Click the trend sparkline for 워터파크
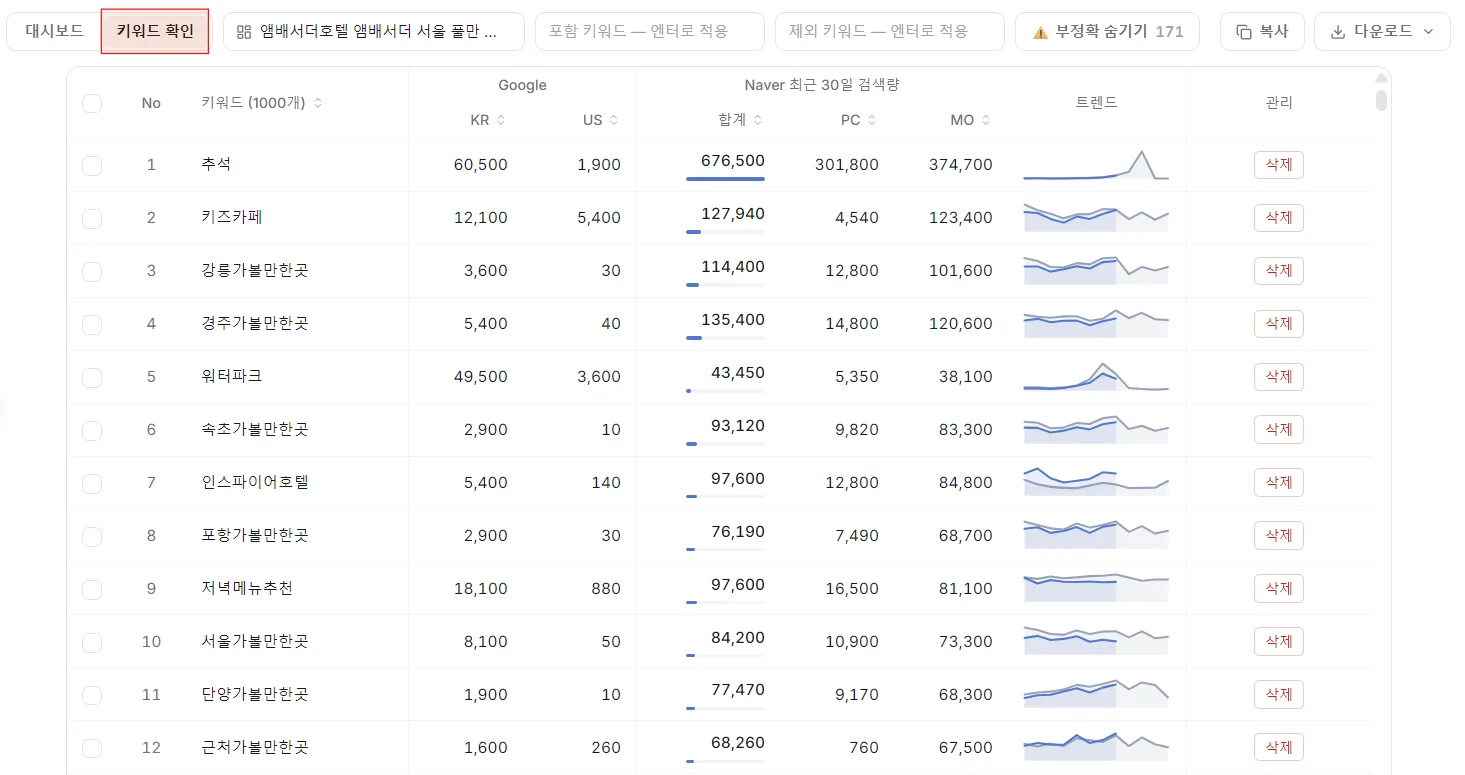The height and width of the screenshot is (775, 1465). pyautogui.click(x=1096, y=377)
